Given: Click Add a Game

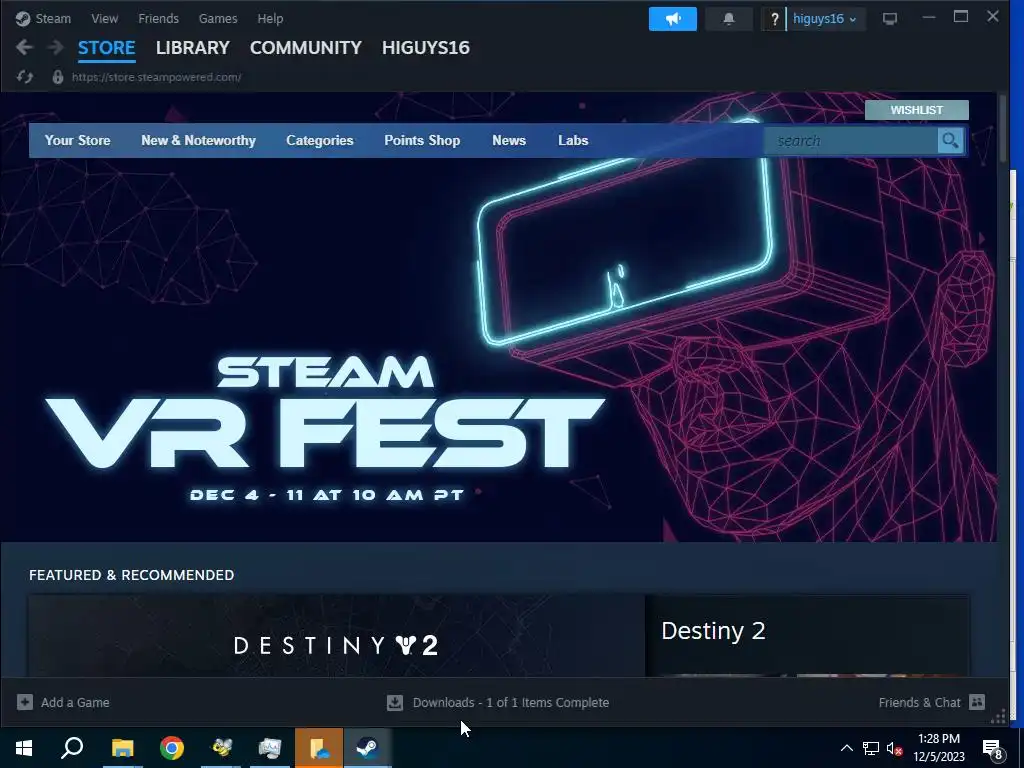Looking at the screenshot, I should [x=75, y=703].
